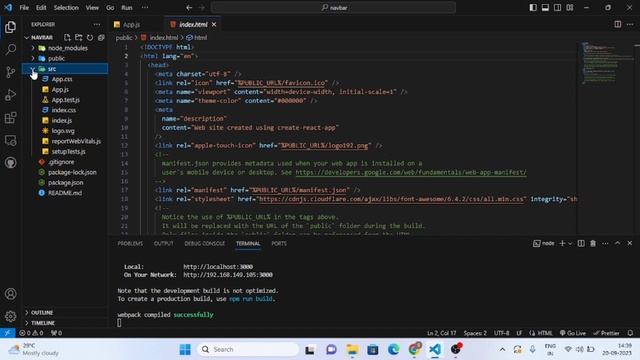The height and width of the screenshot is (360, 640).
Task: Open Explorer views and more actions menu
Action: tap(97, 24)
